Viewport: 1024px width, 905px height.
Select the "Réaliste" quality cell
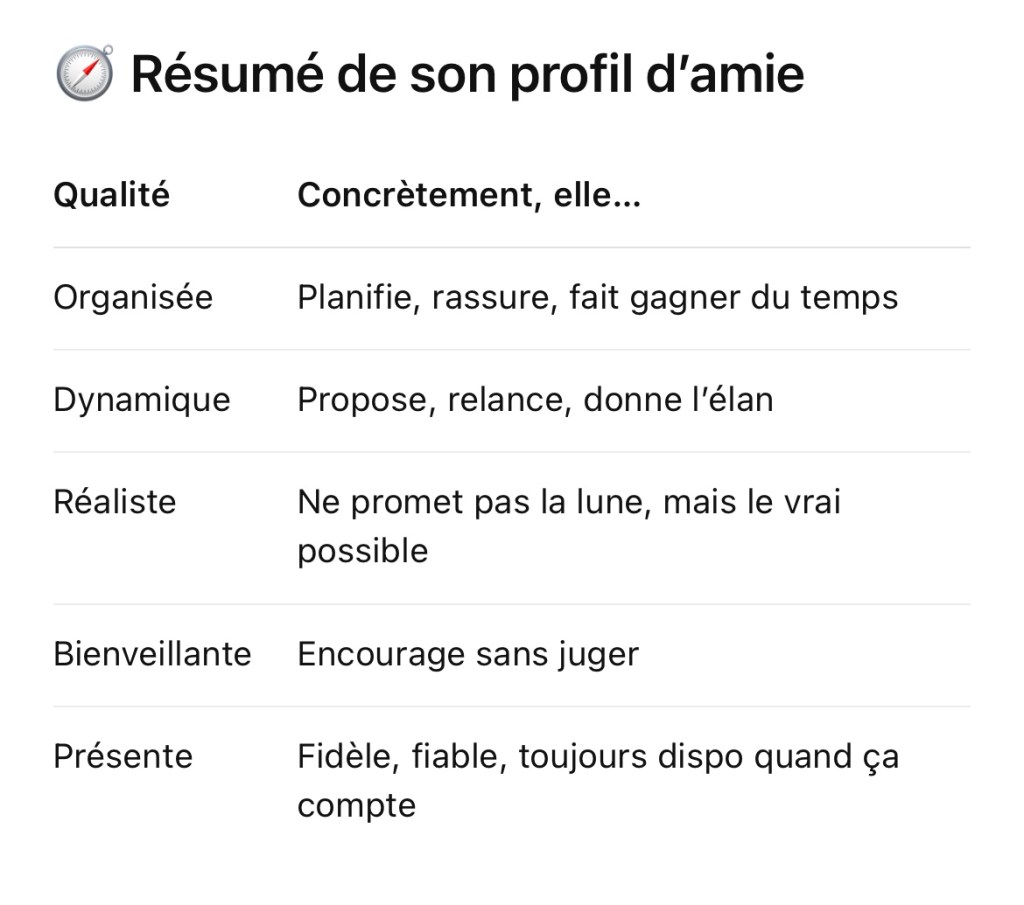pyautogui.click(x=114, y=502)
